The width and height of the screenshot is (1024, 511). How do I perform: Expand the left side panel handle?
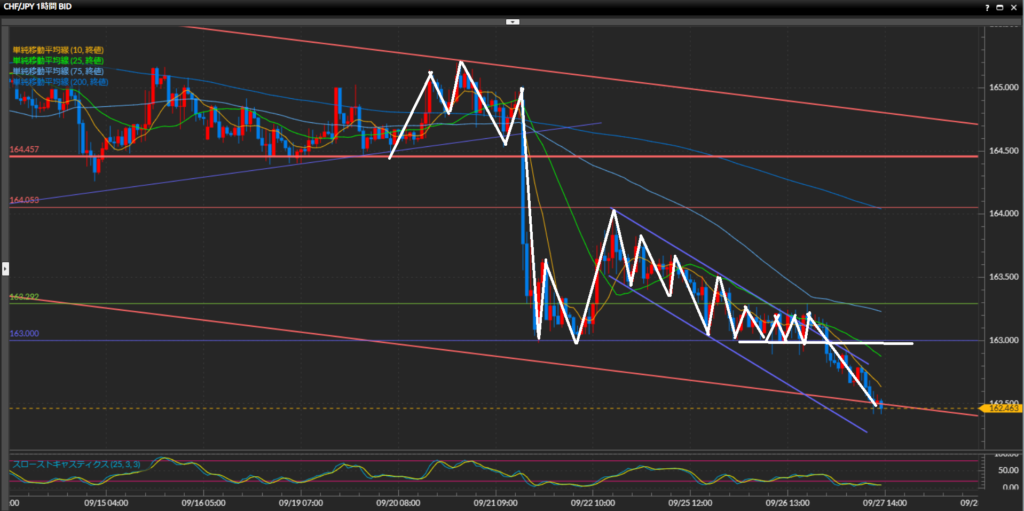coord(4,268)
